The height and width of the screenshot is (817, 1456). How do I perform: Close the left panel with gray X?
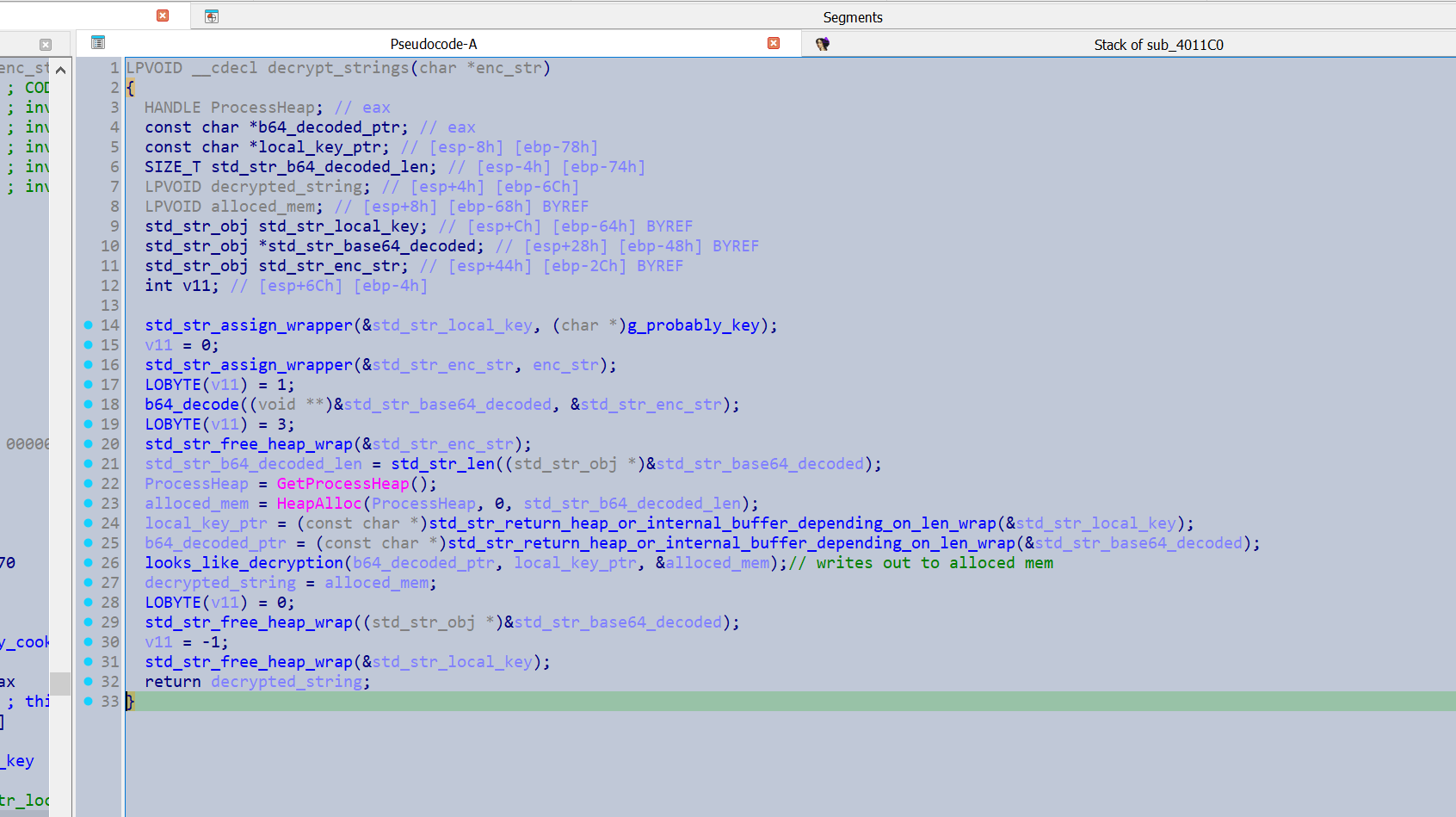tap(46, 45)
